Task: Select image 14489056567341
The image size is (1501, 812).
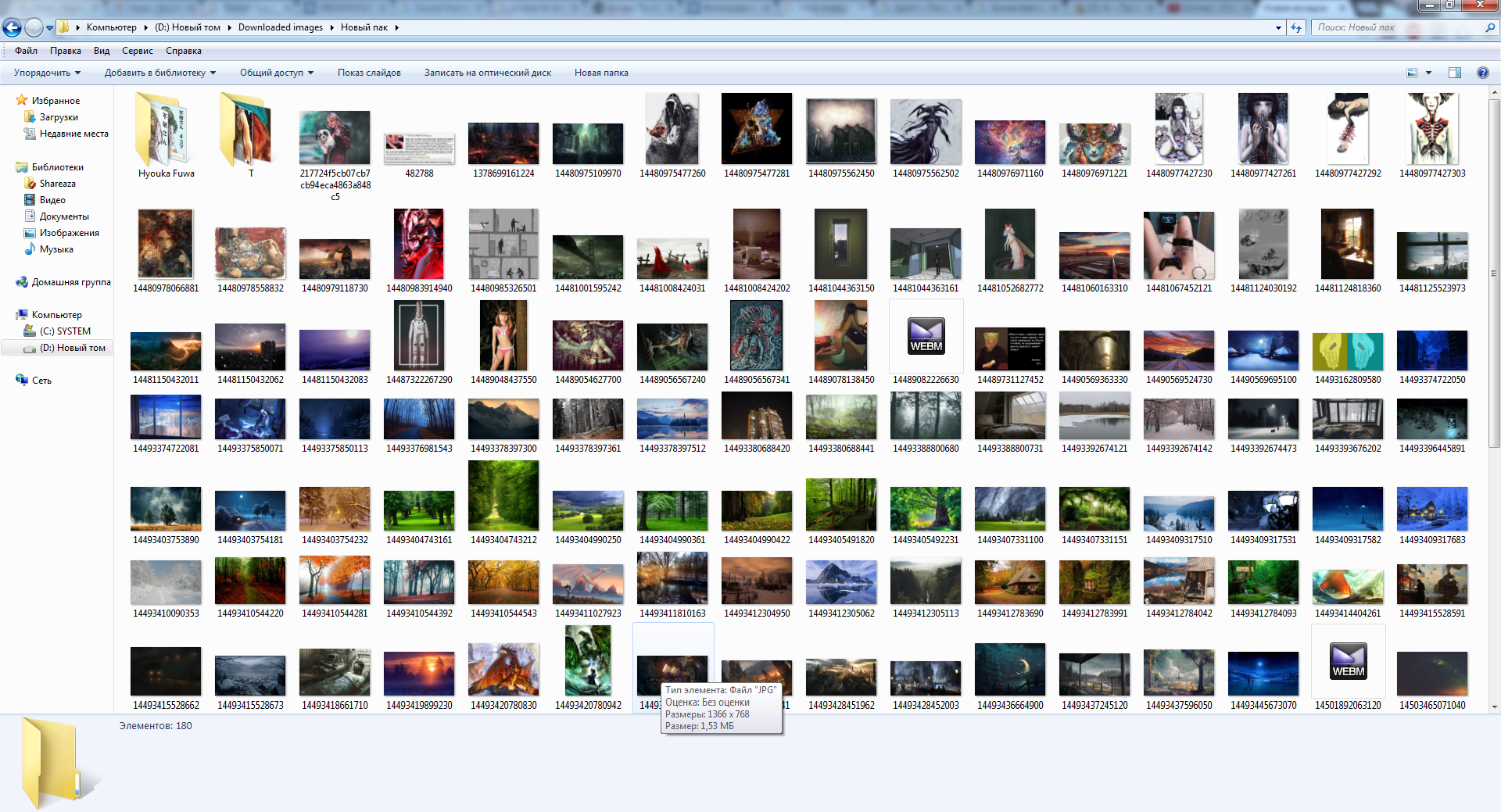Action: click(757, 335)
